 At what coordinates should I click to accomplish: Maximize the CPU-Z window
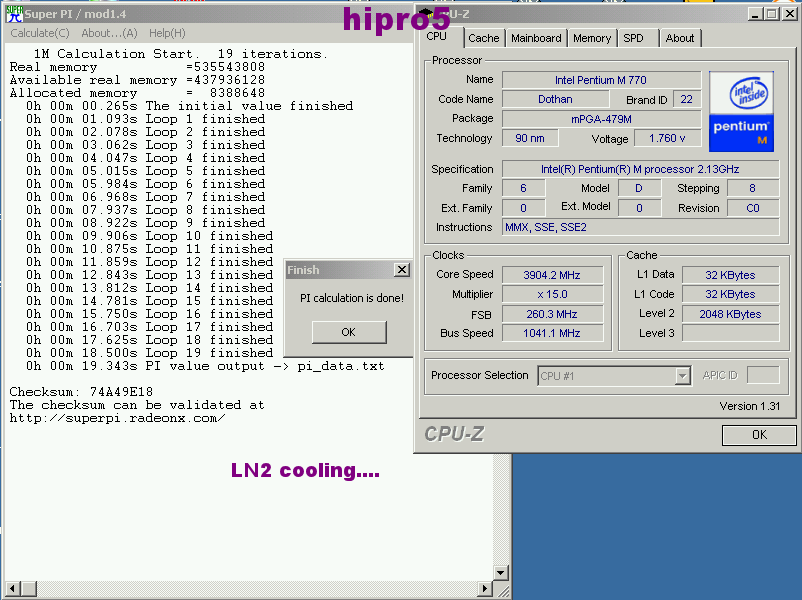click(x=773, y=13)
